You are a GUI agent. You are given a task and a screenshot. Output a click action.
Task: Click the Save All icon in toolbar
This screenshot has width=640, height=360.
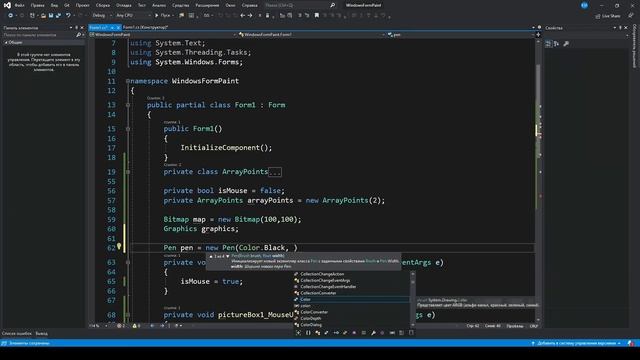point(58,16)
